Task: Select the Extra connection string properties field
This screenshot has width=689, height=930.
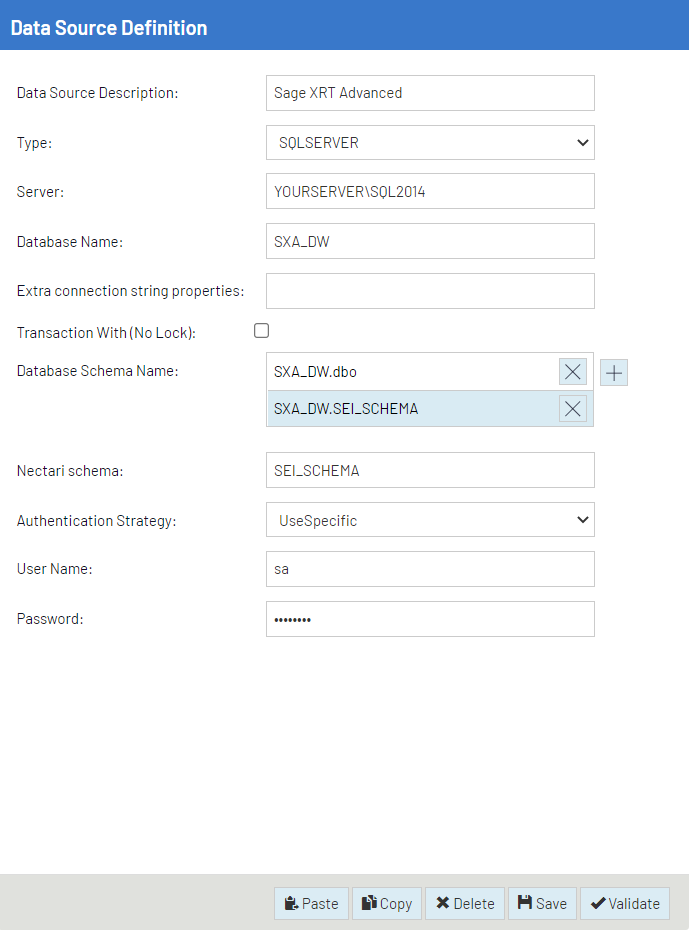Action: pos(430,291)
